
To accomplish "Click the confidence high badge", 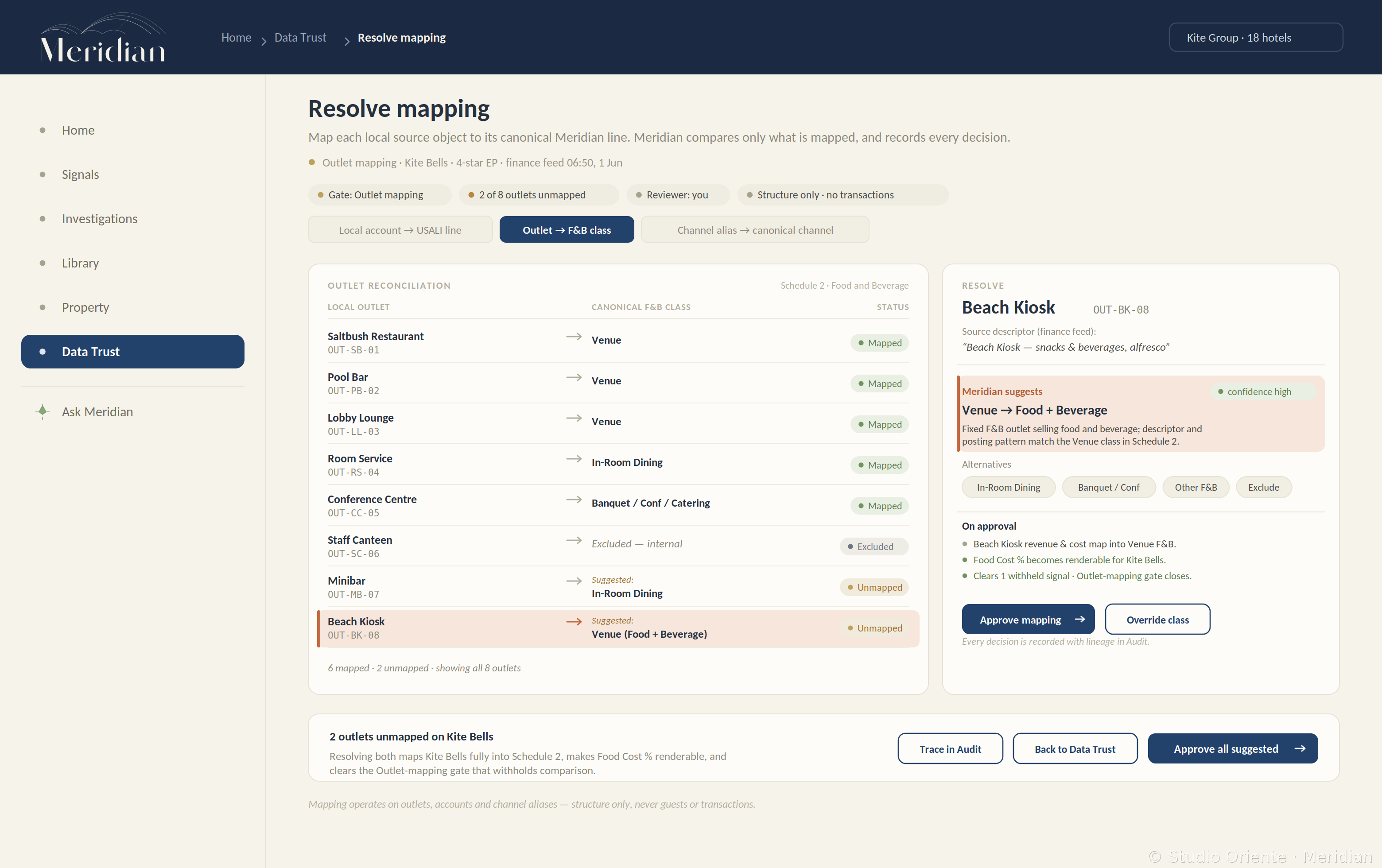I will [x=1263, y=391].
